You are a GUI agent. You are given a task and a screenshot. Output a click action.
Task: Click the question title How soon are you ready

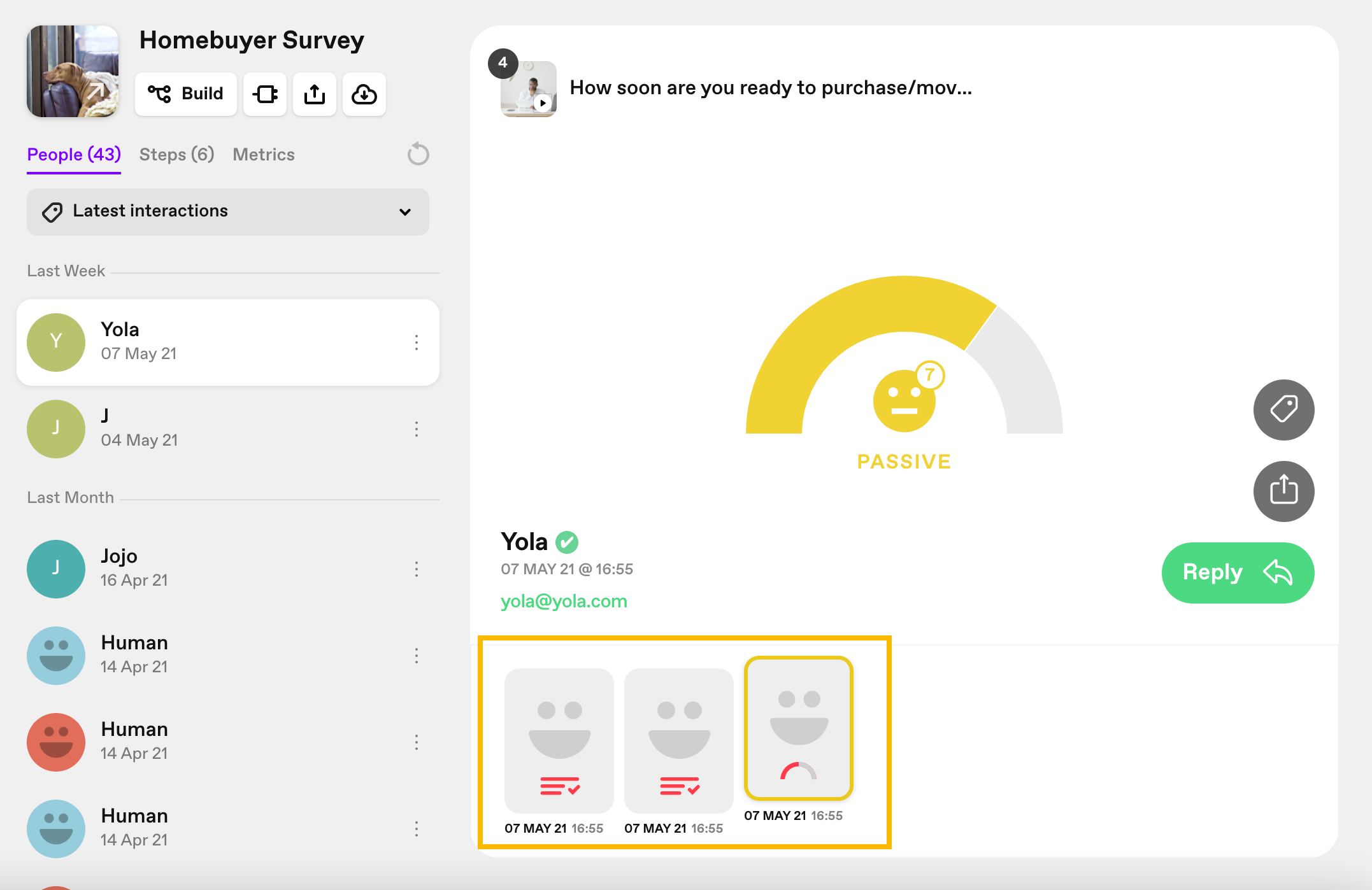[x=771, y=88]
